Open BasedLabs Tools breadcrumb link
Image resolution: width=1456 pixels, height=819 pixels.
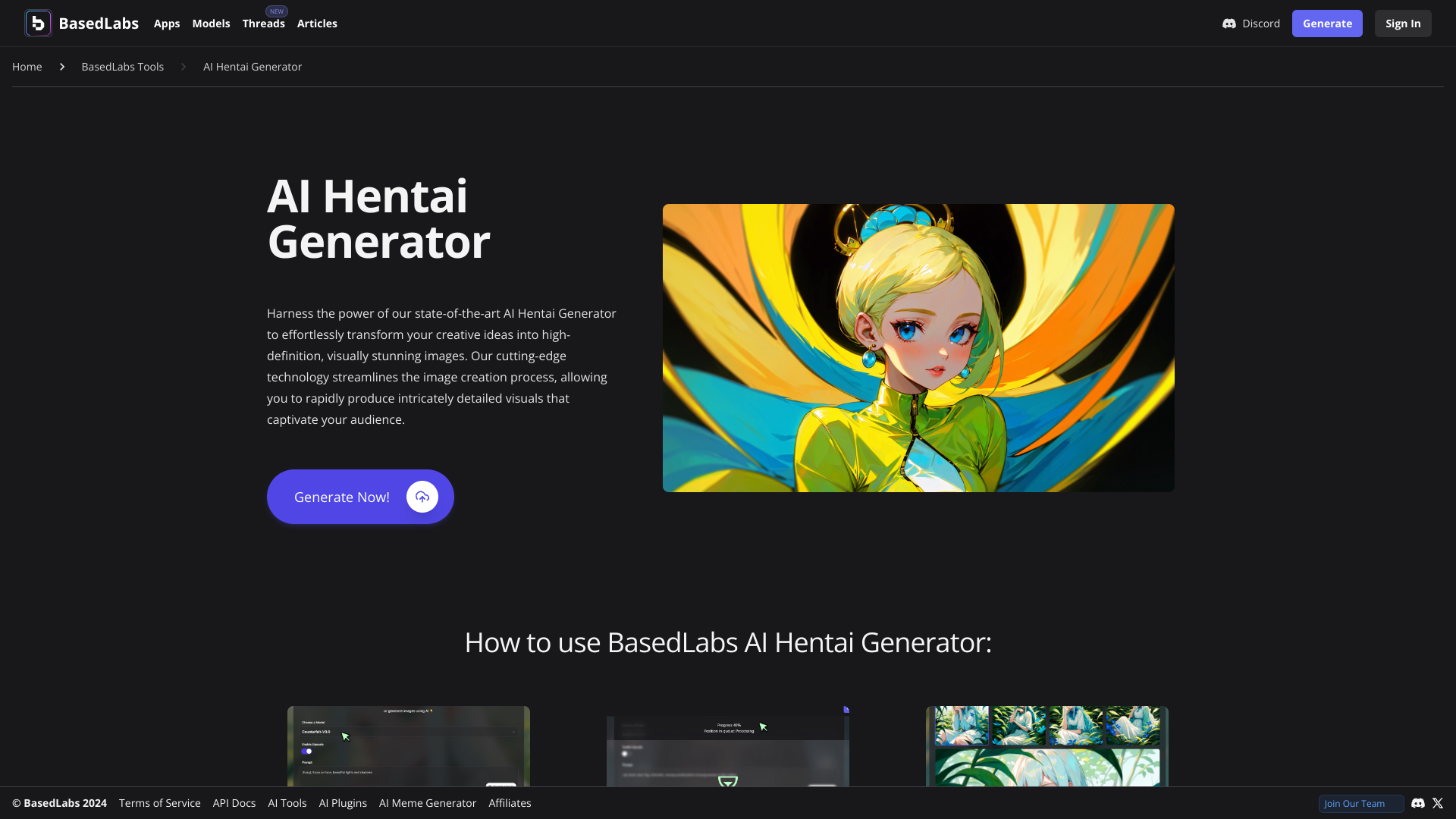[x=123, y=67]
